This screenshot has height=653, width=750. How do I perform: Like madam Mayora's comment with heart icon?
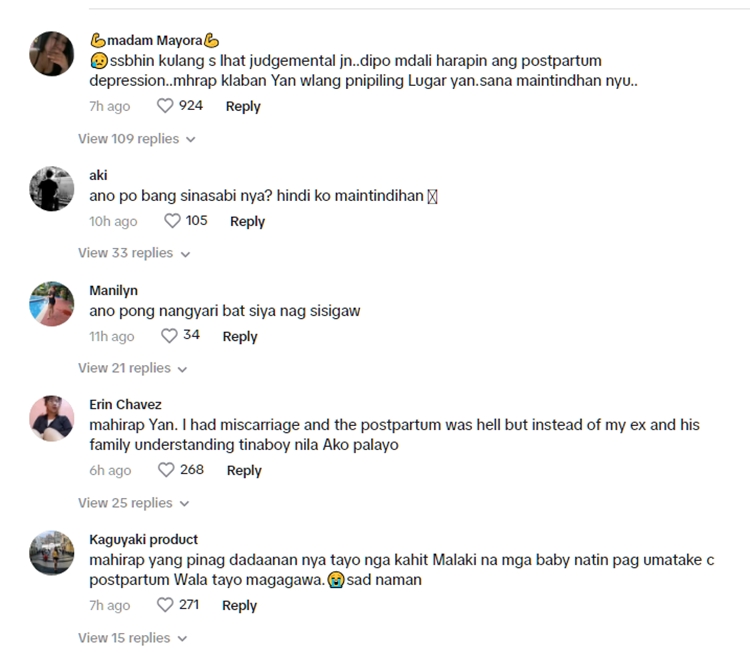point(165,106)
